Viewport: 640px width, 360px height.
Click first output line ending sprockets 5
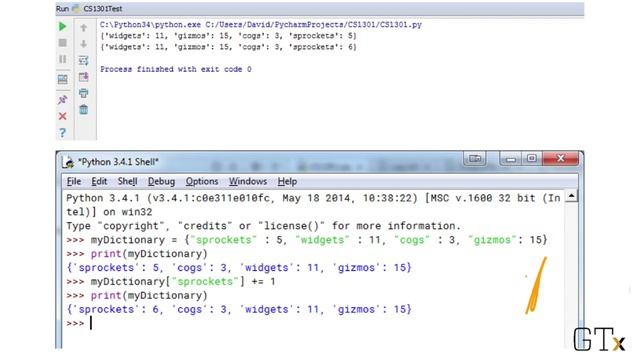pyautogui.click(x=228, y=36)
